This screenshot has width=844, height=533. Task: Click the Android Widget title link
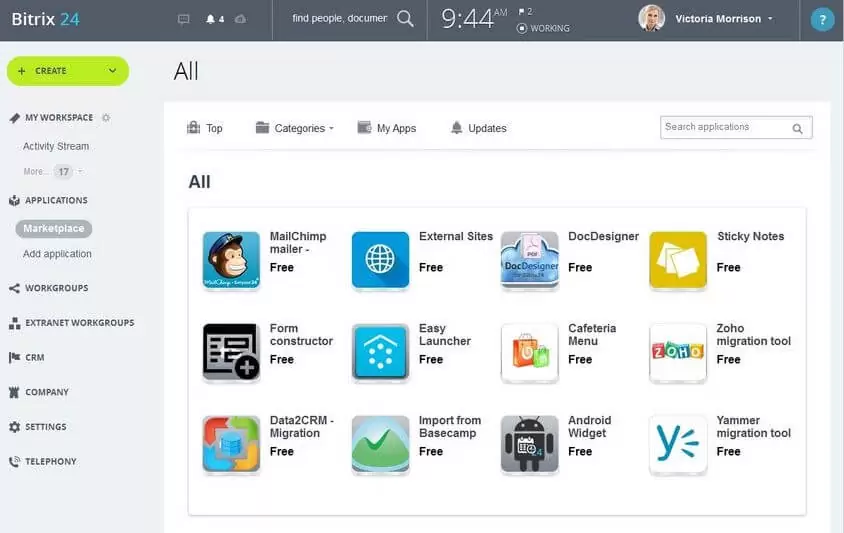589,427
